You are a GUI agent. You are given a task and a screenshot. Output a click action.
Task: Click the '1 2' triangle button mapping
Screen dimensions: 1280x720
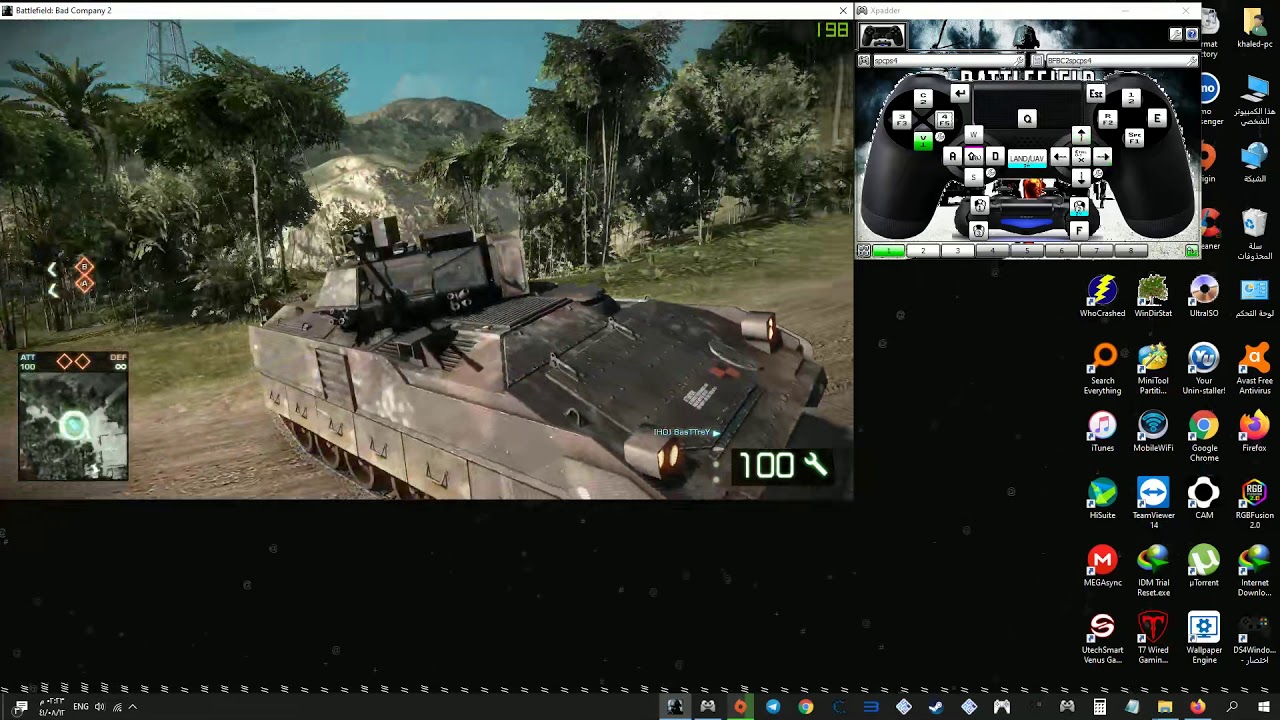click(1131, 98)
